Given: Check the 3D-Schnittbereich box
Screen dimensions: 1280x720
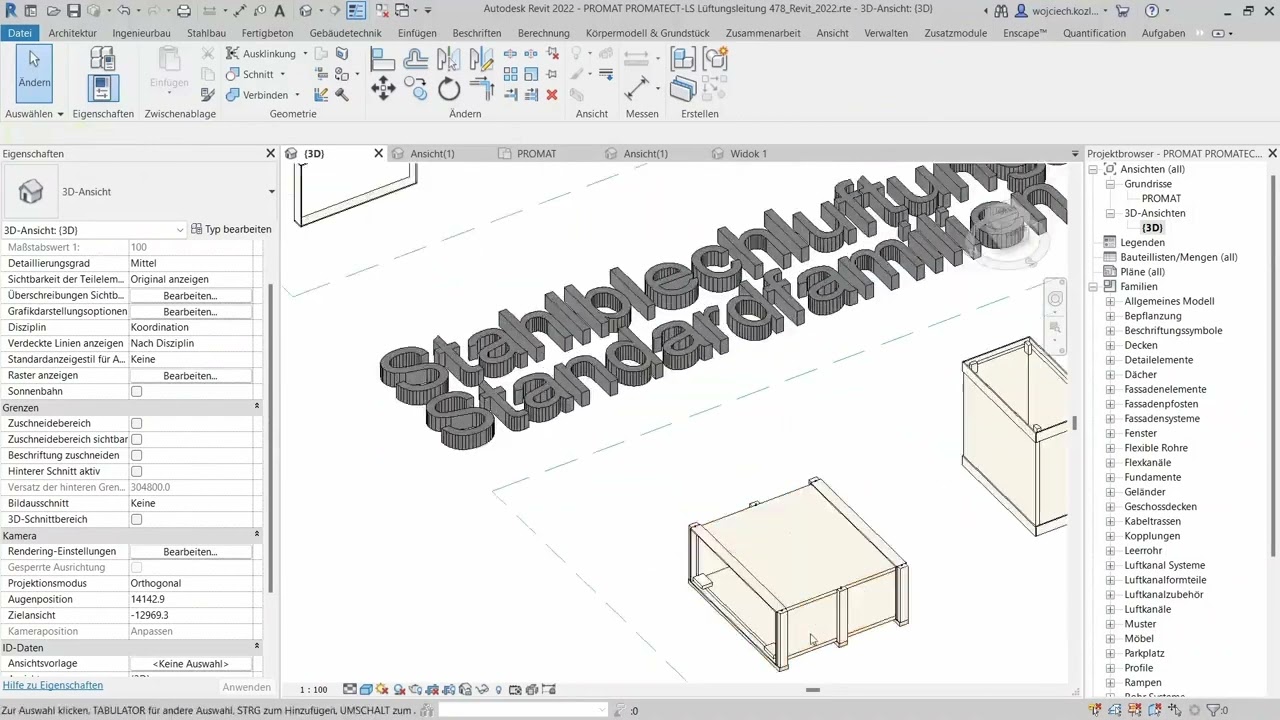Looking at the screenshot, I should (137, 519).
